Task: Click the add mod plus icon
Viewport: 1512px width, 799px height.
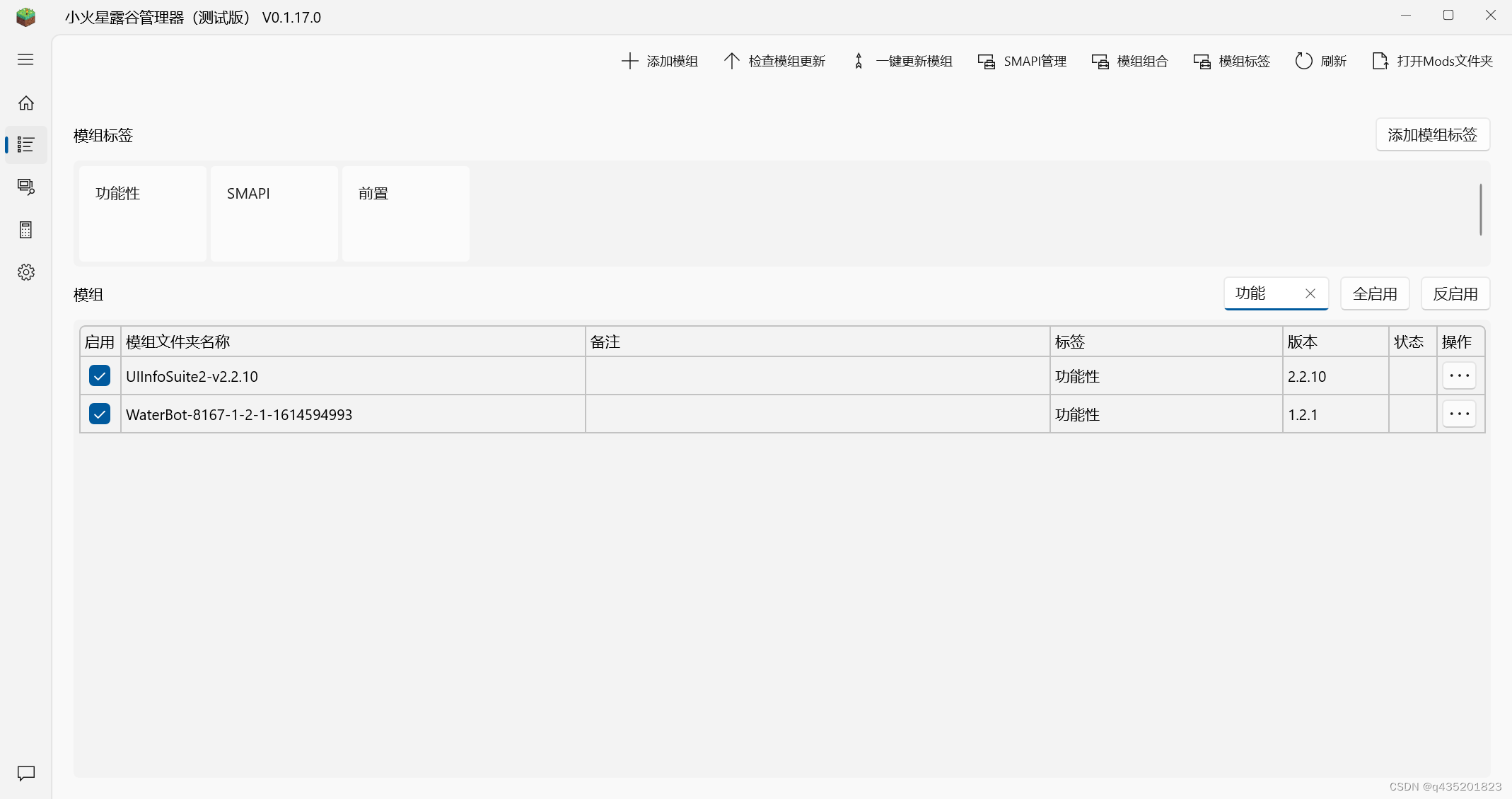Action: tap(629, 61)
